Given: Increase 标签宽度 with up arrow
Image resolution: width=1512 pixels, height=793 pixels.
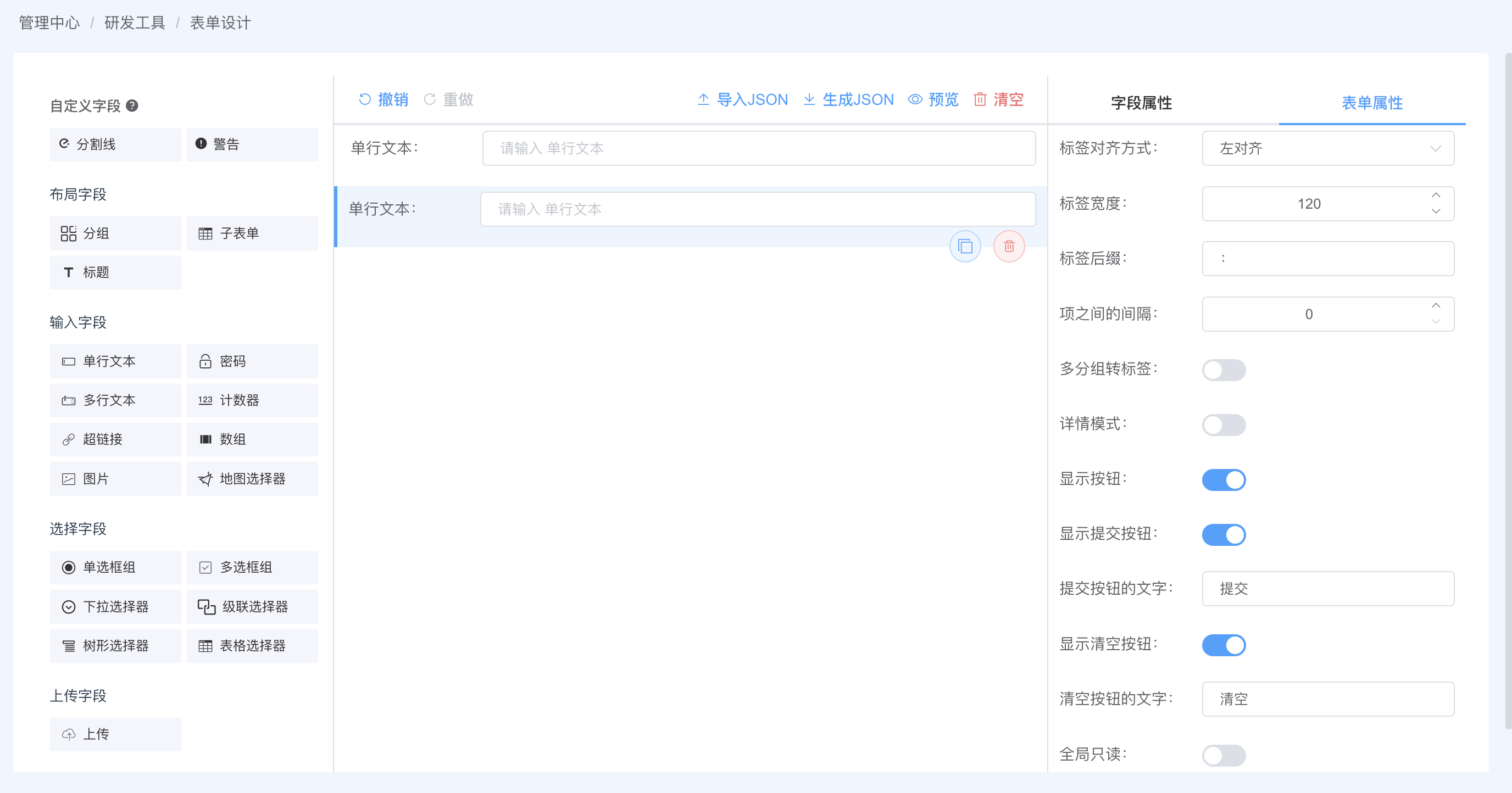Looking at the screenshot, I should pyautogui.click(x=1436, y=196).
